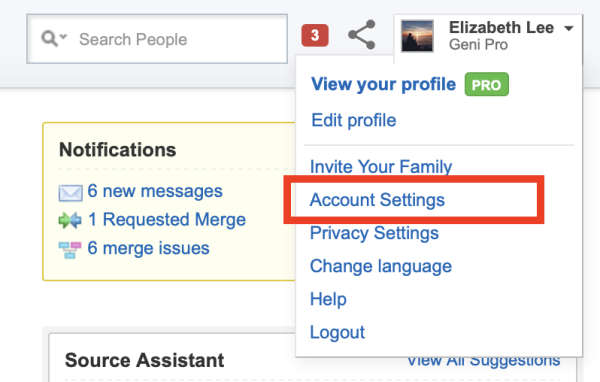Expand the search type dropdown arrow
This screenshot has width=600, height=382.
pos(64,37)
